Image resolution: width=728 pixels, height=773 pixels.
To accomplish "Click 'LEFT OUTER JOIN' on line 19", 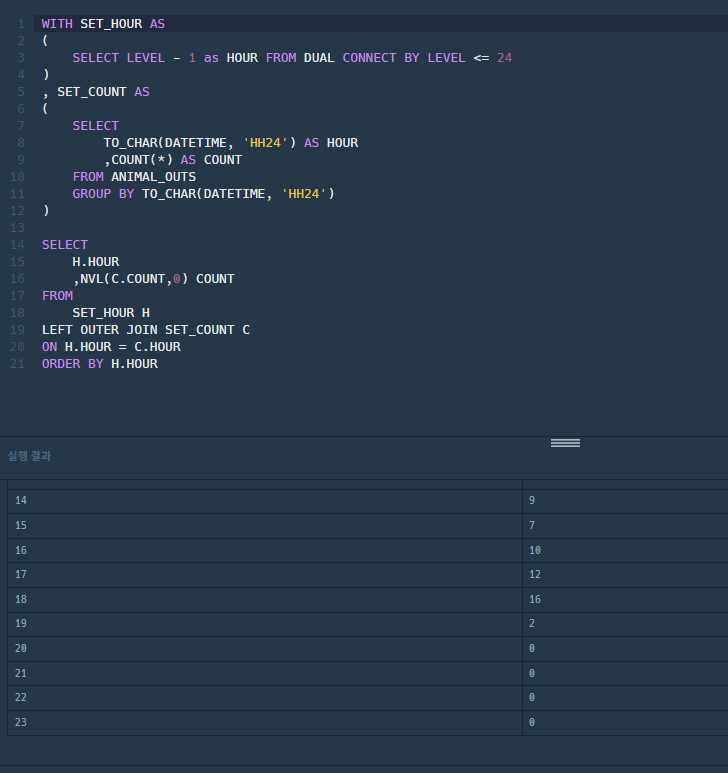I will [x=100, y=330].
